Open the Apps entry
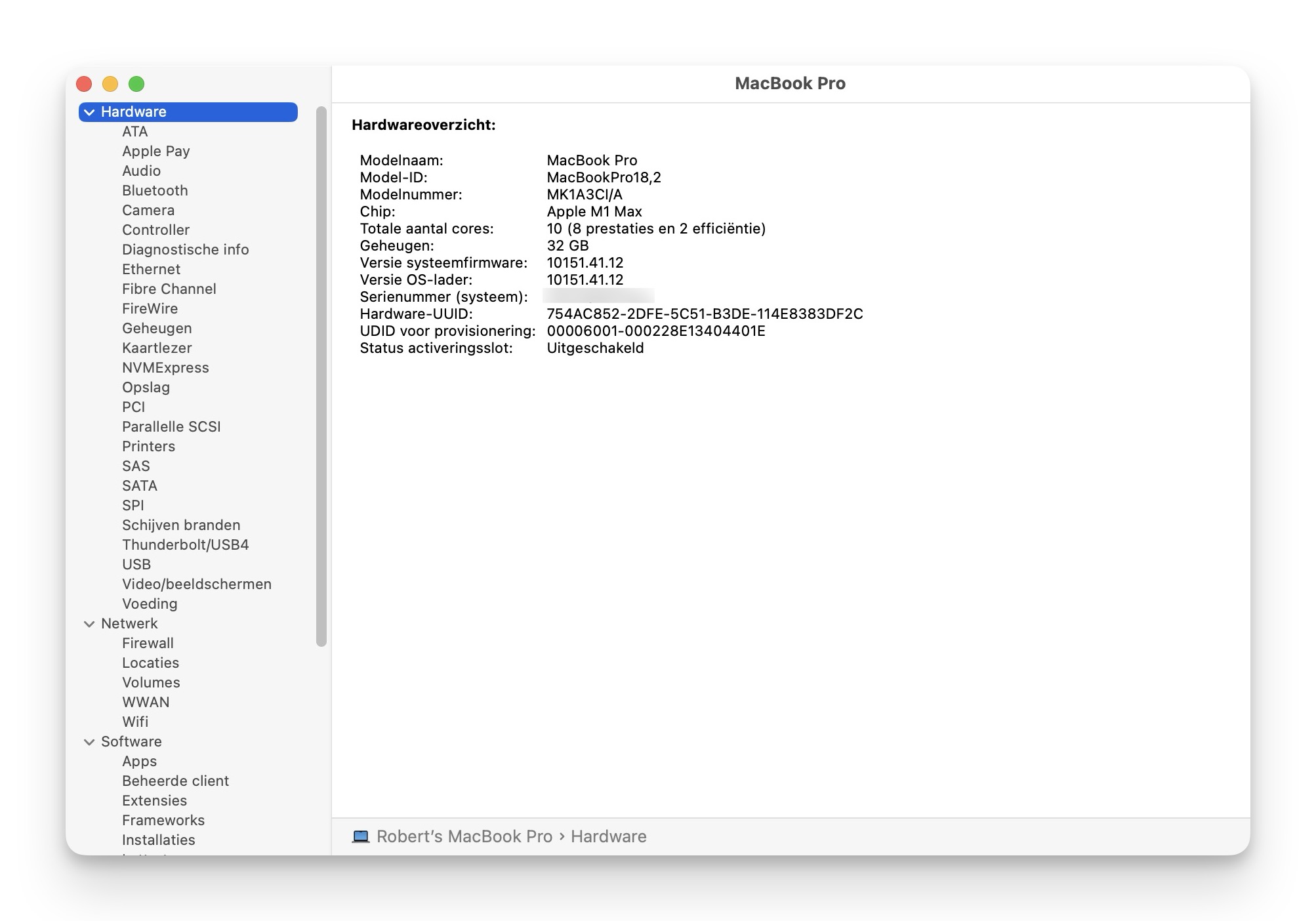Viewport: 1316px width, 921px height. (140, 762)
